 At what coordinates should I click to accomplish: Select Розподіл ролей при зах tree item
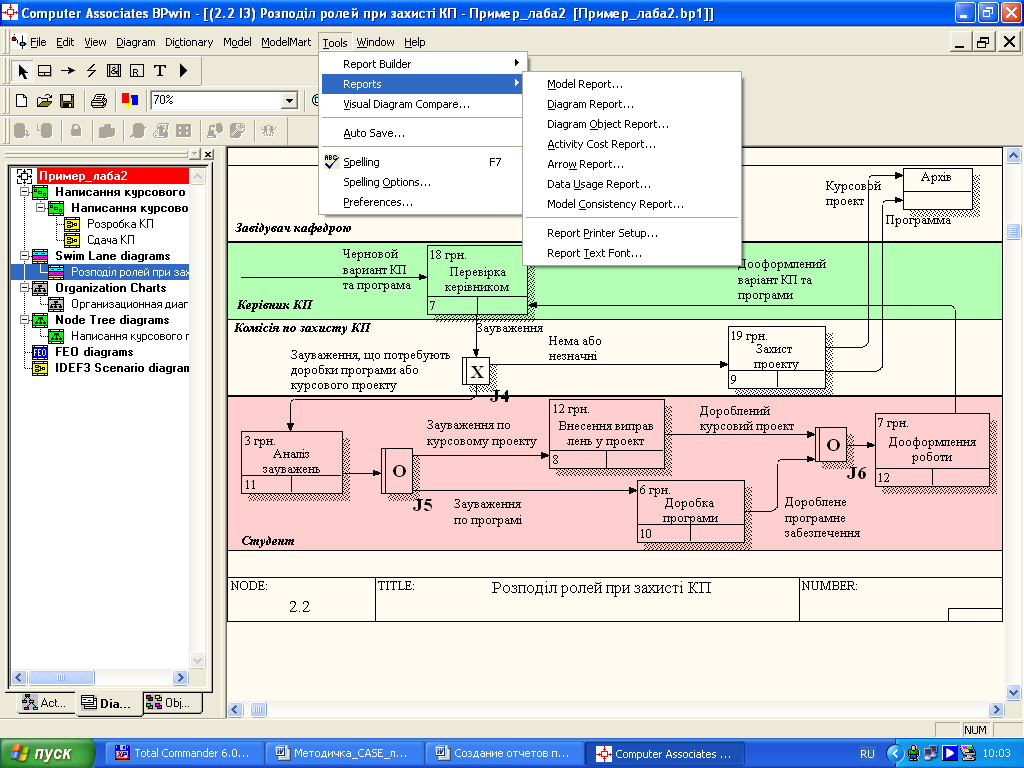pyautogui.click(x=129, y=272)
